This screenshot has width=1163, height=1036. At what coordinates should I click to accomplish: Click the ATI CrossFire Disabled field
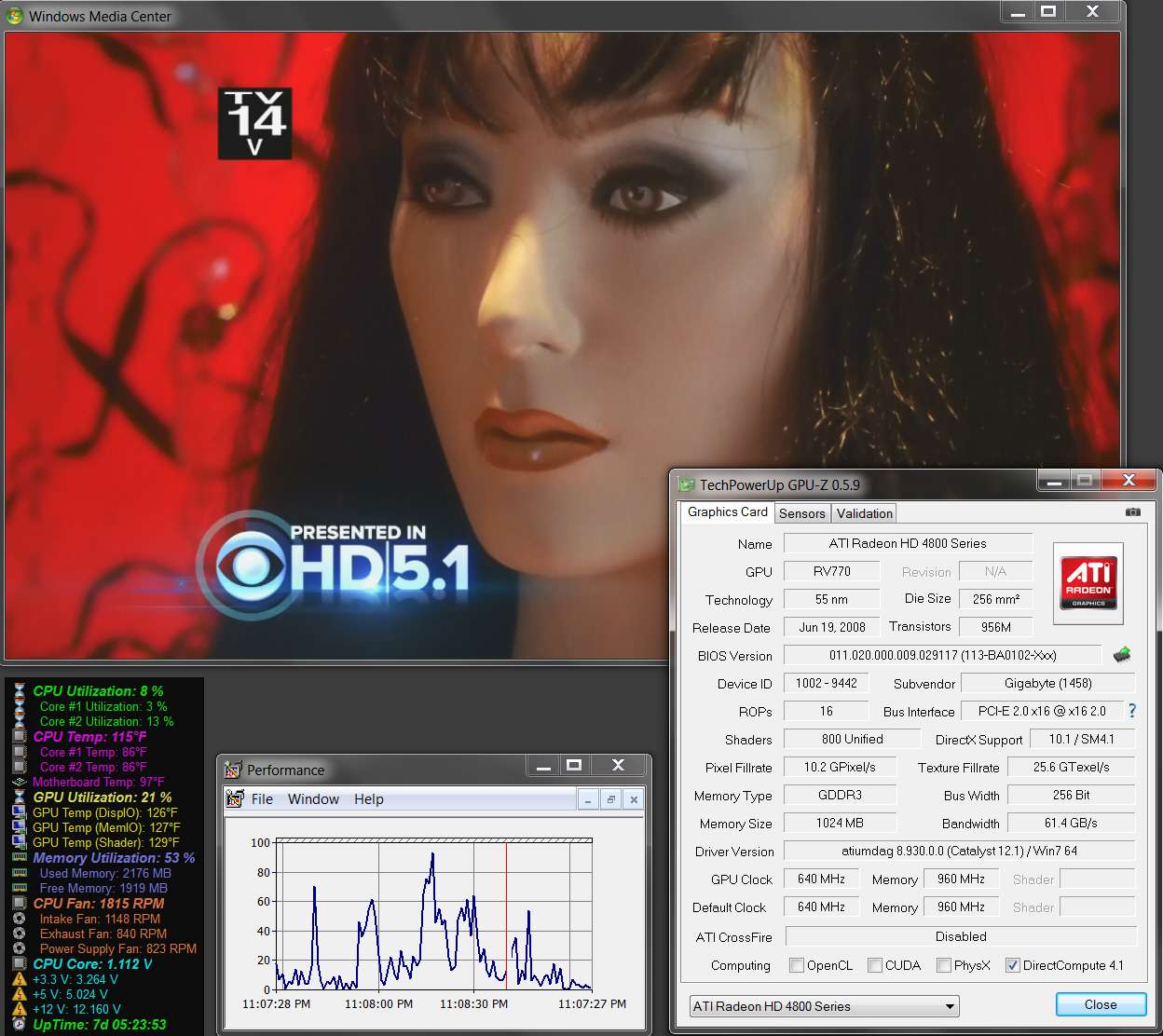[960, 936]
